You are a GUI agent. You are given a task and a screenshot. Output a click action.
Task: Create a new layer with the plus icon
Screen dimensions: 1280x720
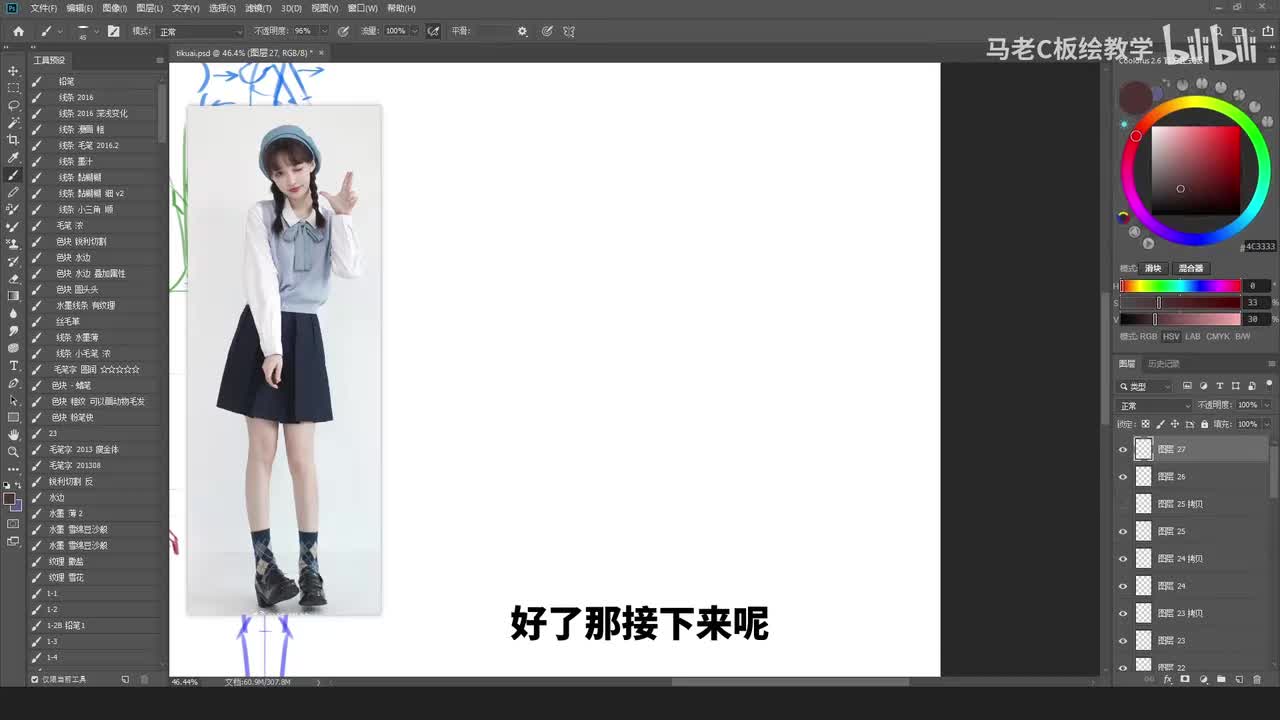coord(1239,679)
